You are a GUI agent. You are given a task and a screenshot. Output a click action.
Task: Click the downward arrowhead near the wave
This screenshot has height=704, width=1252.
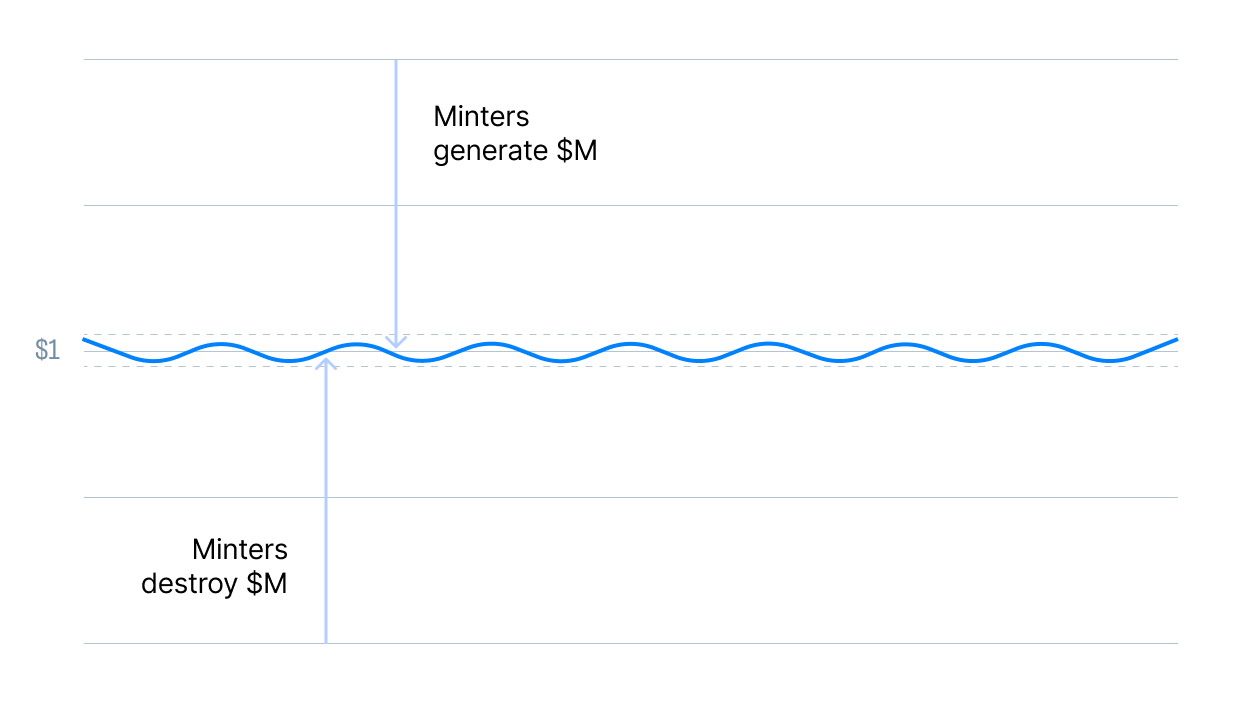(396, 342)
